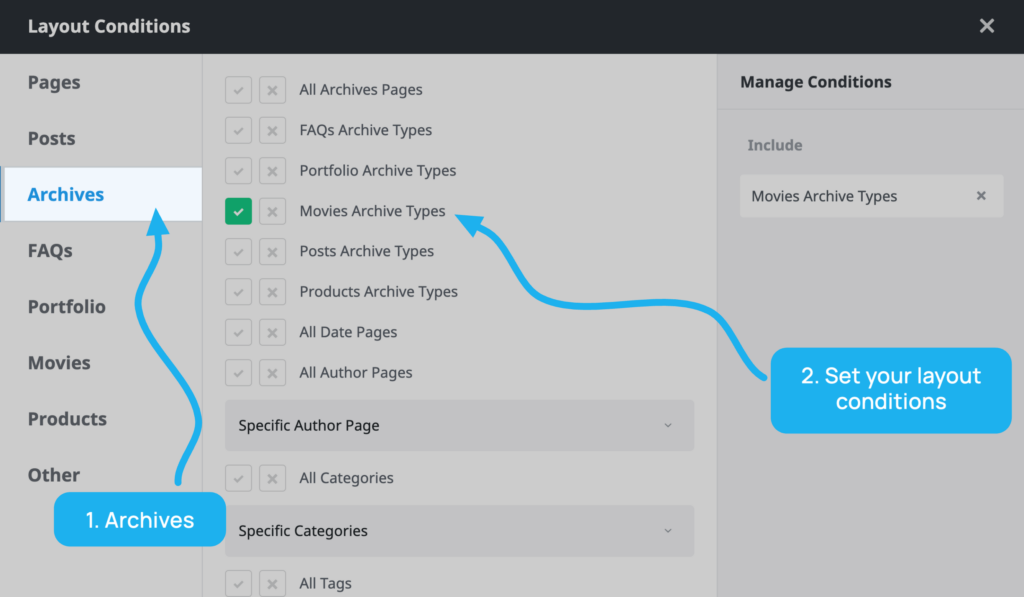Include Products Archive Types checkmark
This screenshot has height=597, width=1024.
238,292
